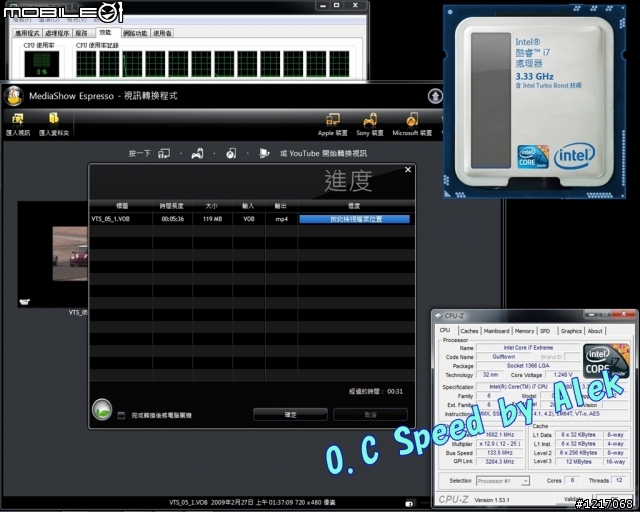The height and width of the screenshot is (512, 640).
Task: Click the 1.248 V core voltage value
Action: (562, 375)
